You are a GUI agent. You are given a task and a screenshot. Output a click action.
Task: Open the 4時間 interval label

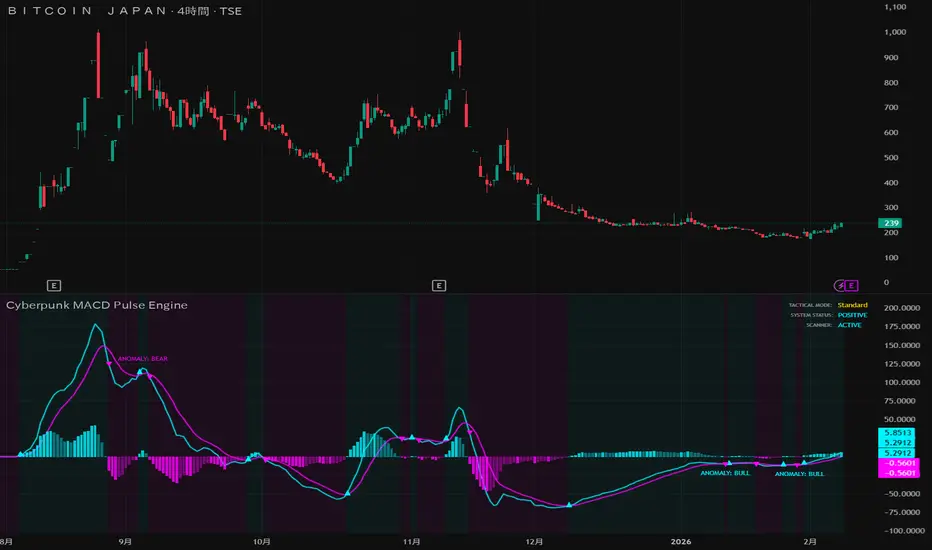[193, 11]
